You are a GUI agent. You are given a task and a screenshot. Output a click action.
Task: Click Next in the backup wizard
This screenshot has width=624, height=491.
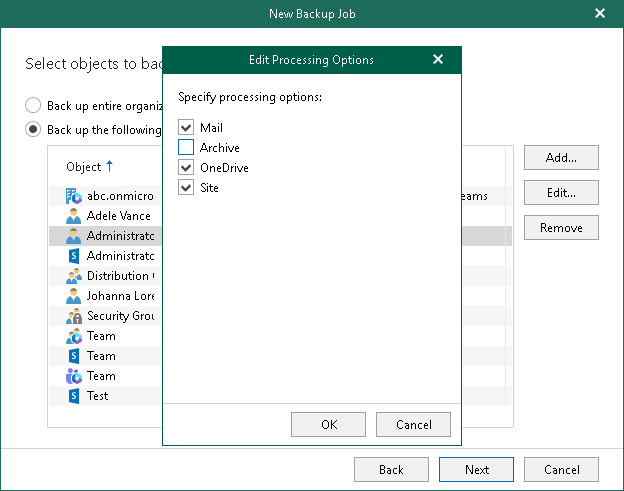coord(476,470)
